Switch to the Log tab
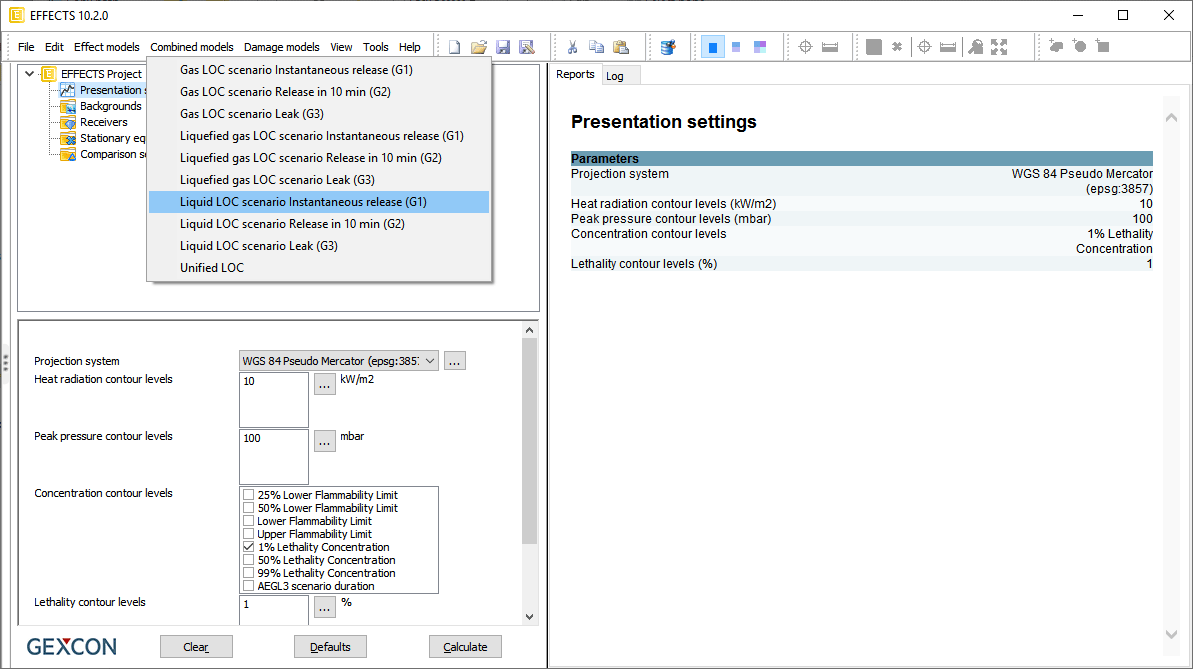This screenshot has width=1193, height=669. (615, 76)
